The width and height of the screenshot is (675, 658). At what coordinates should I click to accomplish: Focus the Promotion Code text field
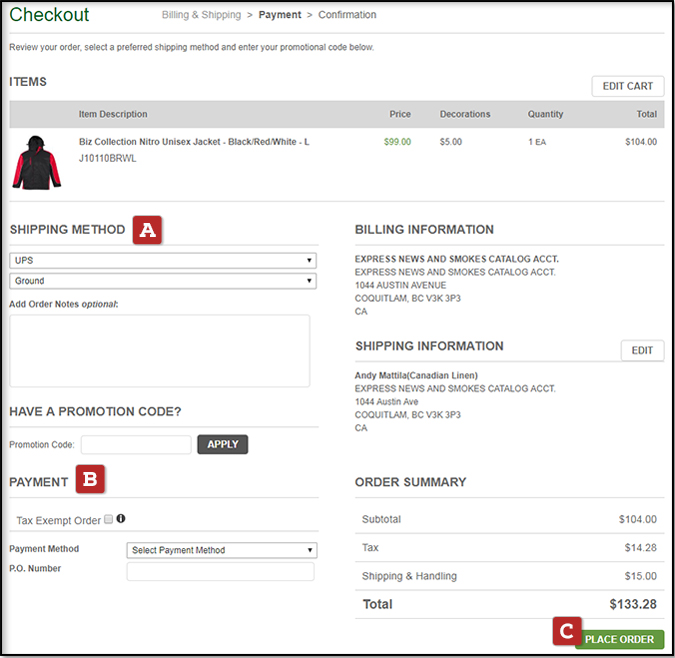(136, 444)
